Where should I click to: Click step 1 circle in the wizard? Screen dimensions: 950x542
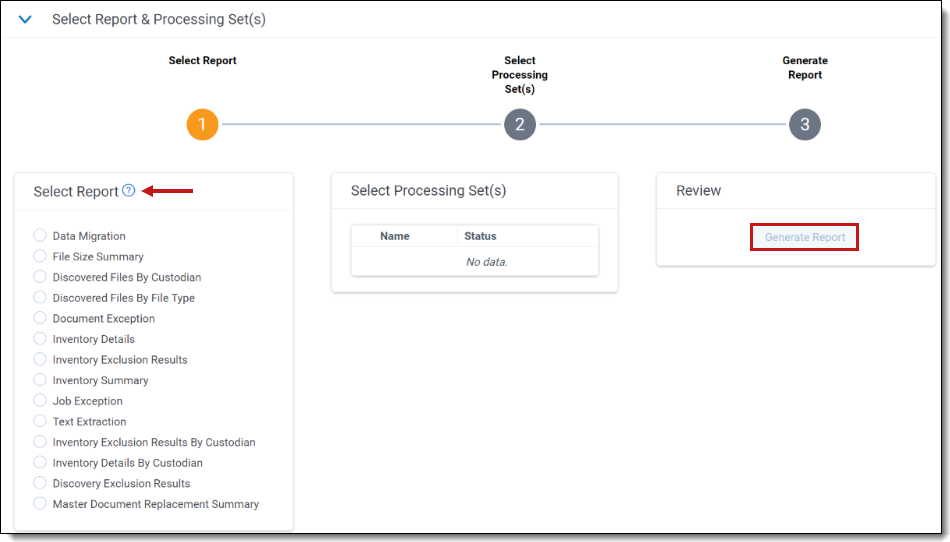click(x=202, y=125)
